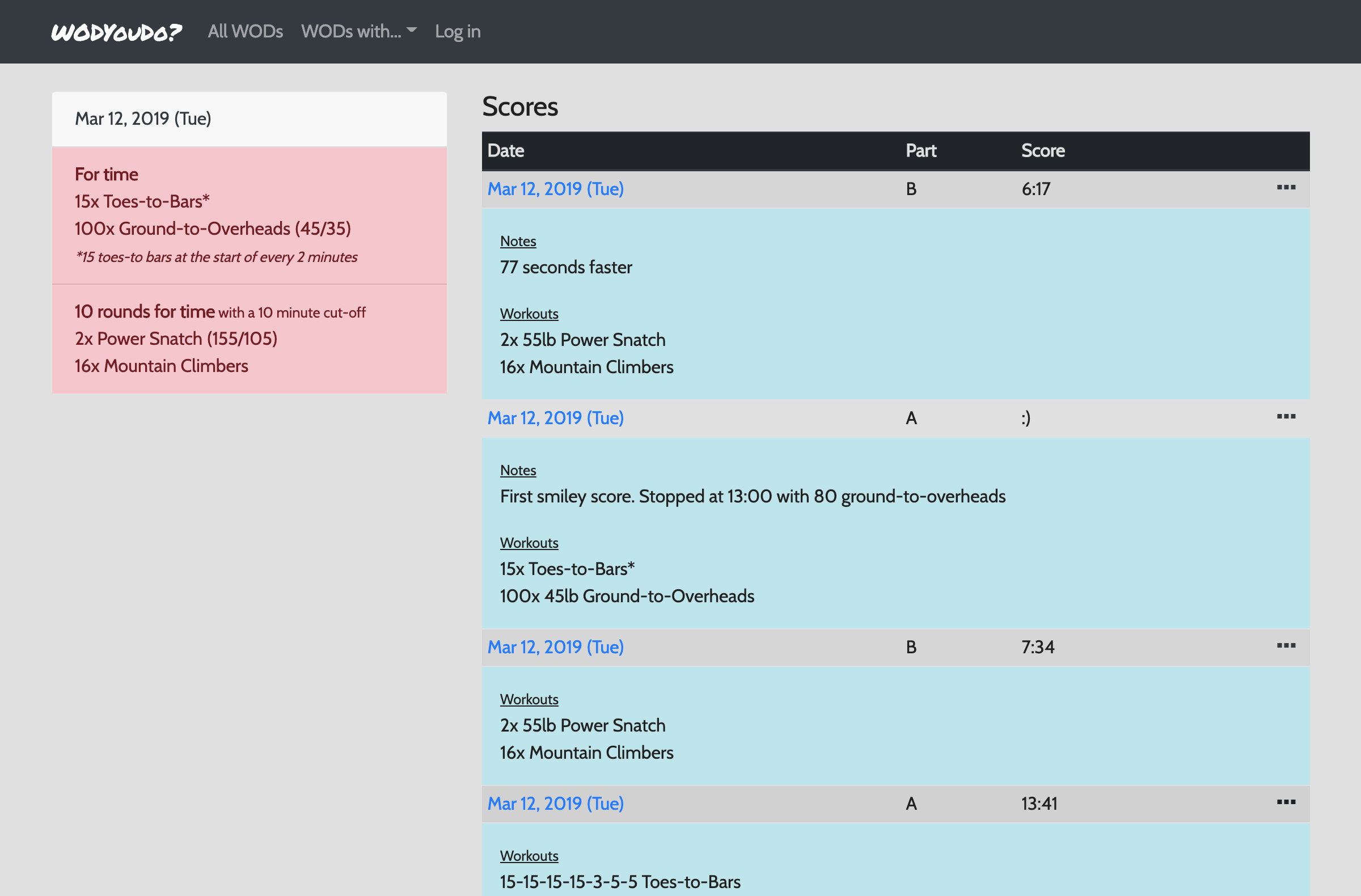Open the date link on the 7:34 row
The width and height of the screenshot is (1361, 896).
555,647
